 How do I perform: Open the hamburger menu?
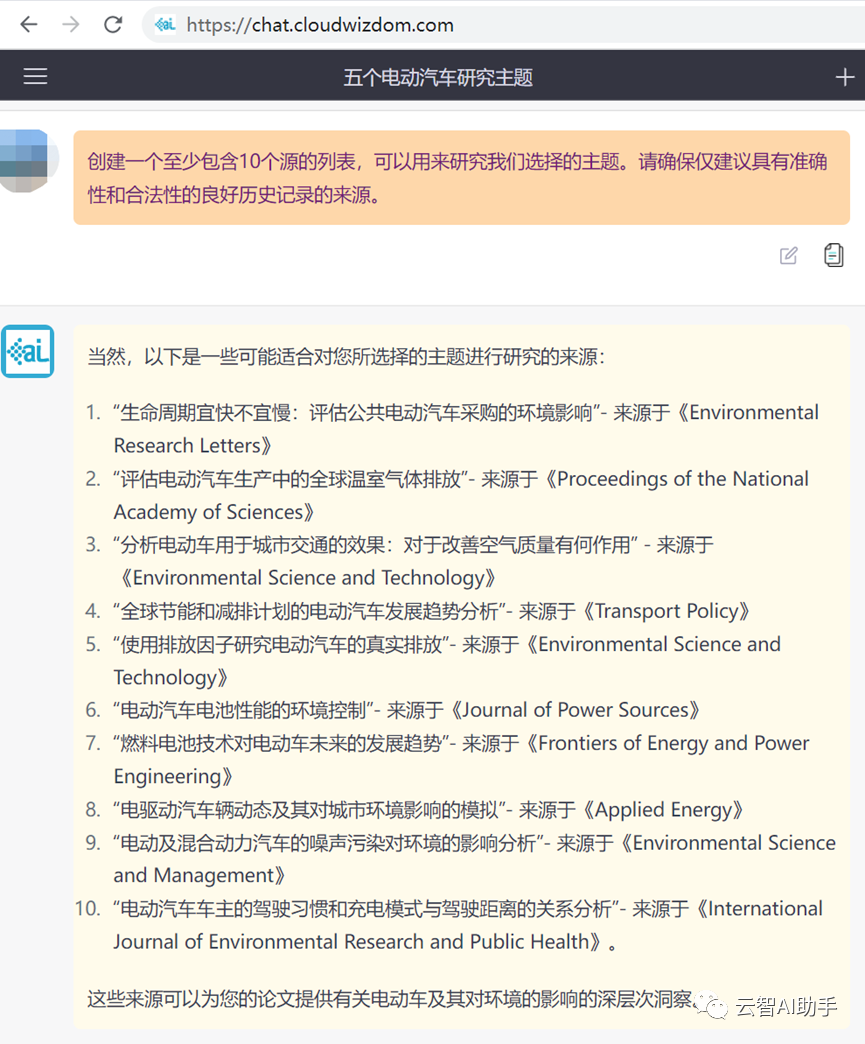pyautogui.click(x=35, y=77)
